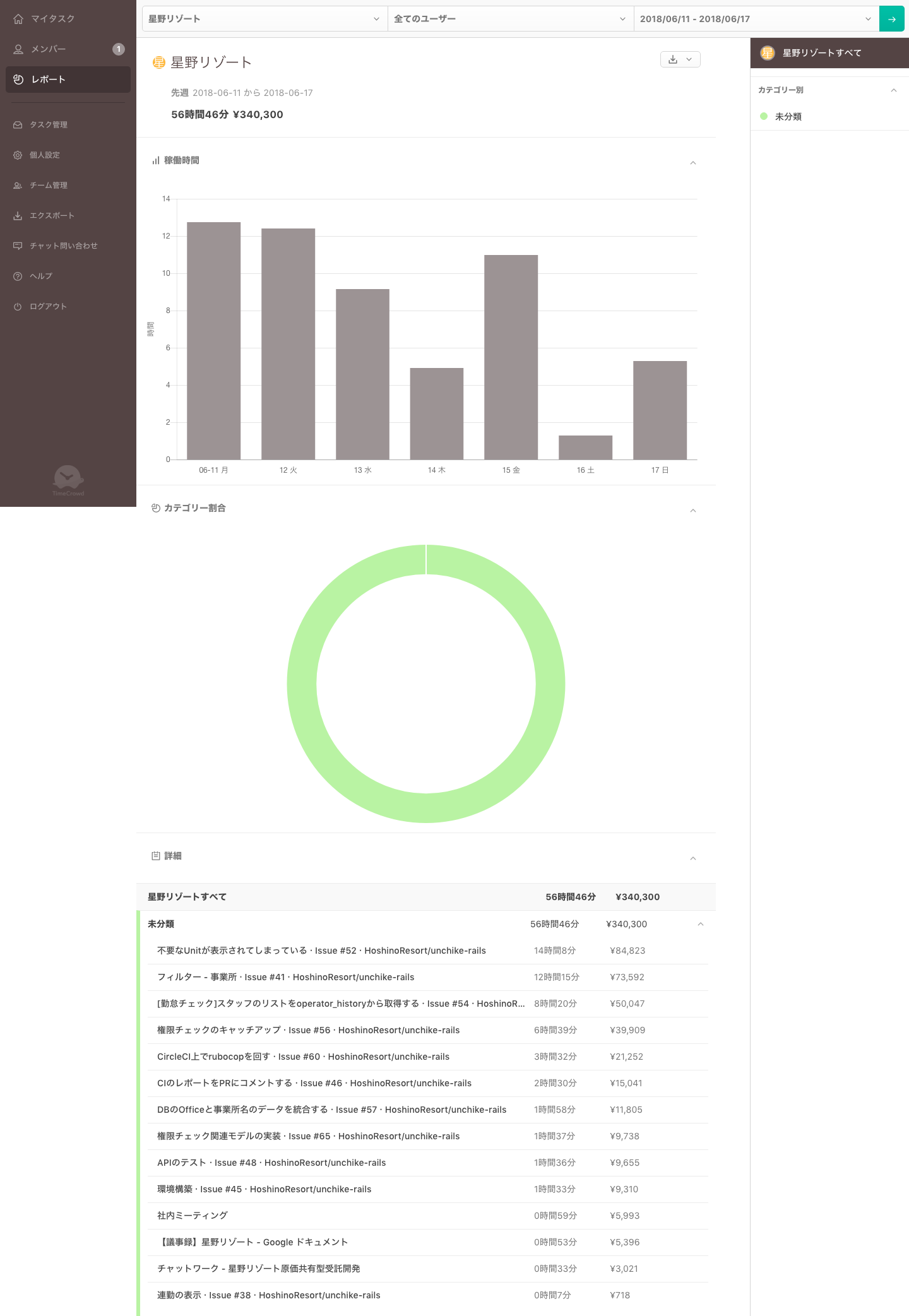Click the power icon beside ログアウト
The height and width of the screenshot is (1316, 909).
(18, 307)
